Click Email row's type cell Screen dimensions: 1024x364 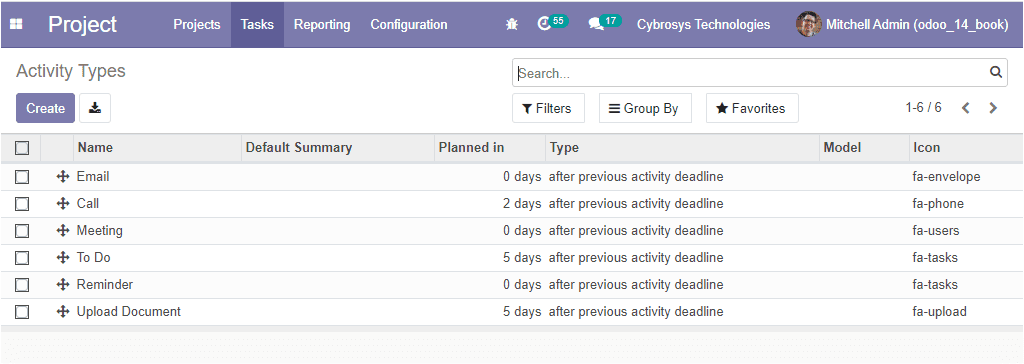636,176
